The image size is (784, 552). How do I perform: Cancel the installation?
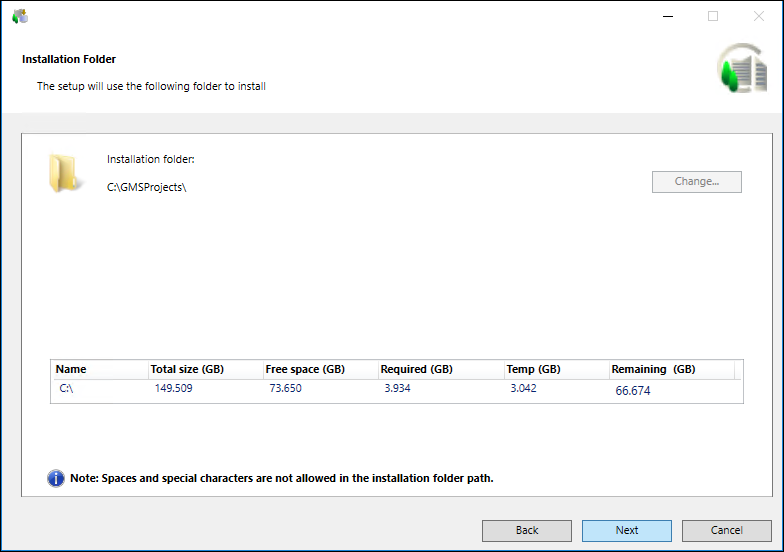pyautogui.click(x=727, y=530)
